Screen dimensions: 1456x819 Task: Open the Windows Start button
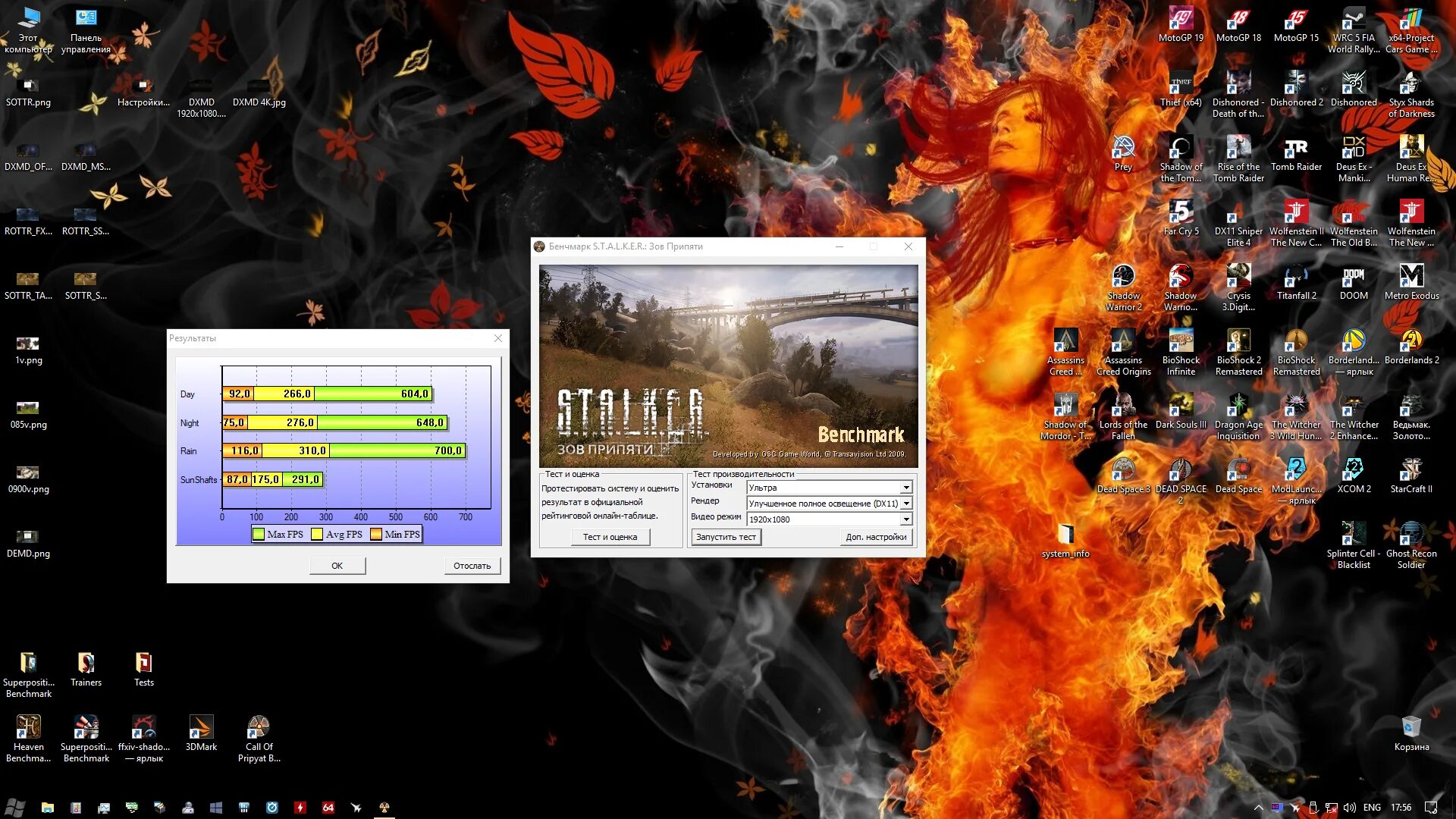coord(15,808)
